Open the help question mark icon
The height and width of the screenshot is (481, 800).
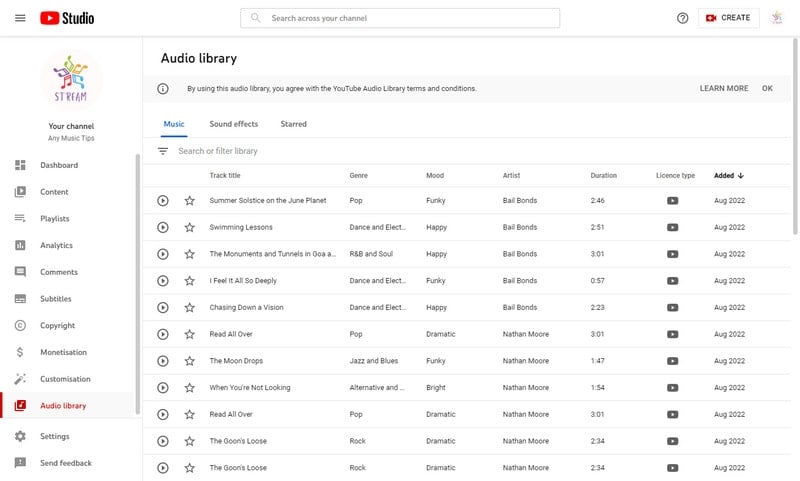click(x=682, y=18)
